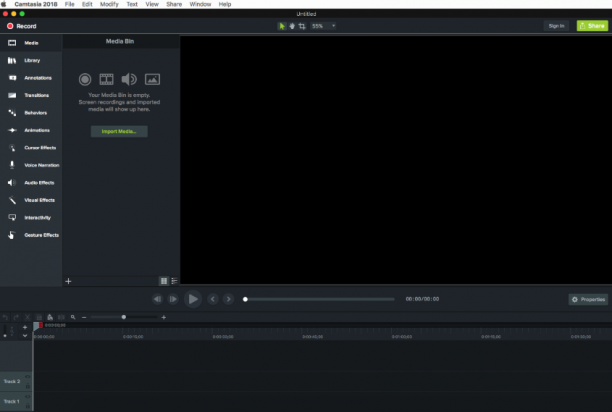
Task: Open the Transitions panel
Action: pyautogui.click(x=31, y=95)
